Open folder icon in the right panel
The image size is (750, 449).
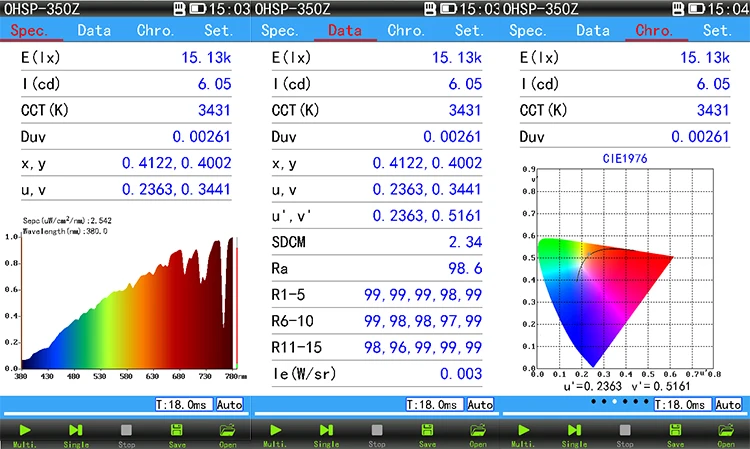coord(727,430)
